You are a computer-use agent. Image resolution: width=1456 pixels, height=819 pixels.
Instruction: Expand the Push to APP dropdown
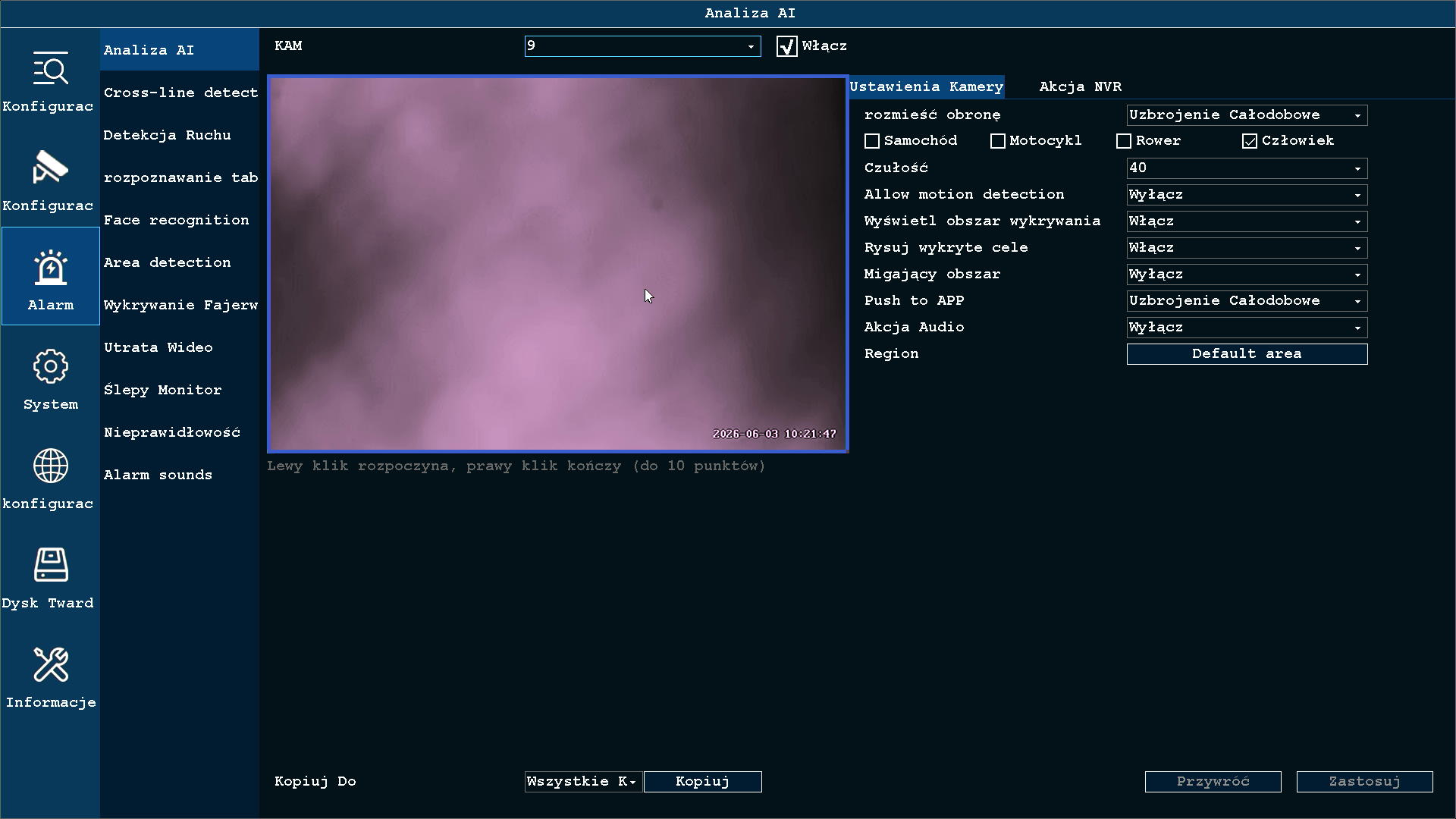[1247, 301]
